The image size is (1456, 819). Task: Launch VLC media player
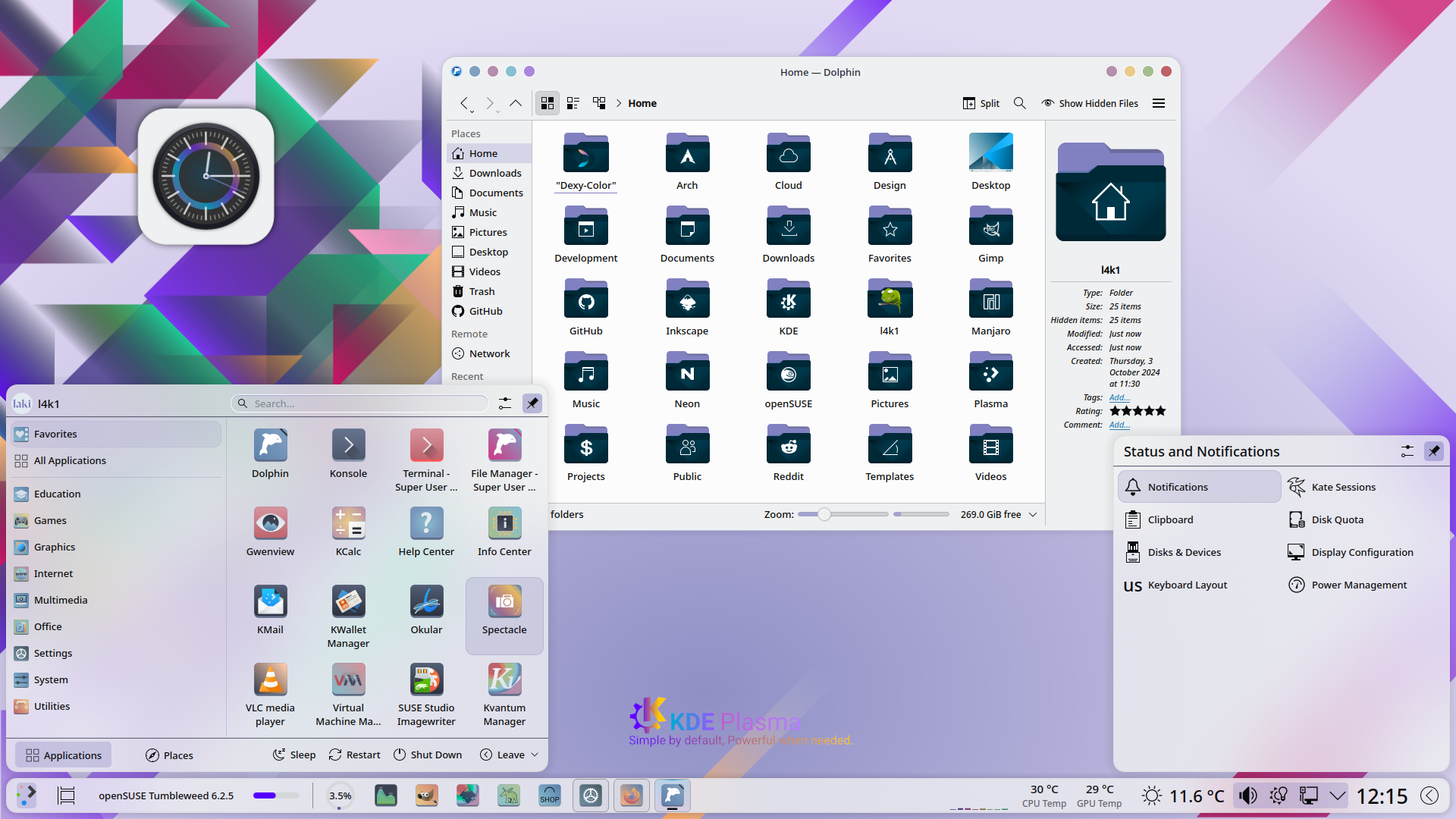tap(270, 695)
